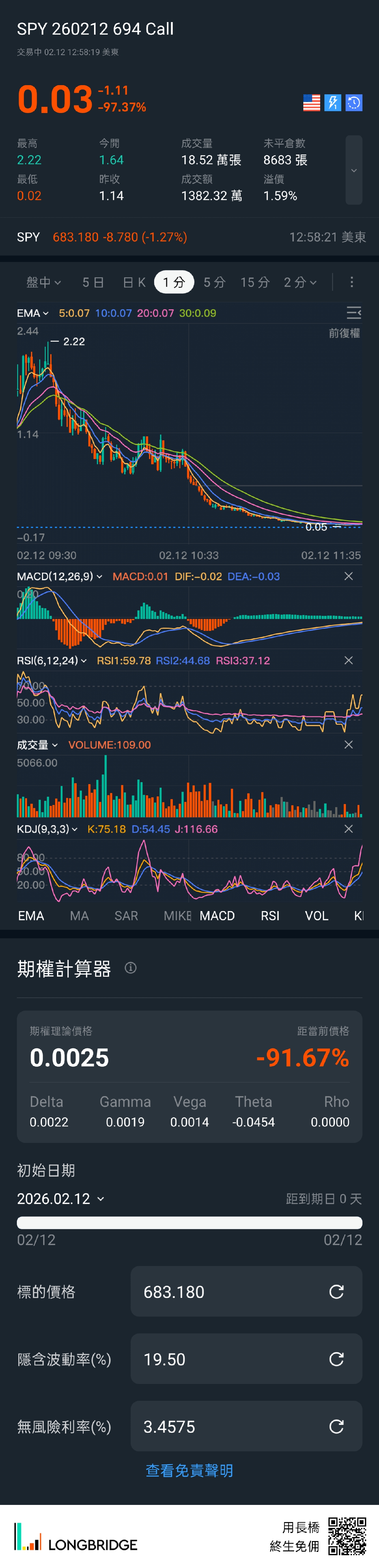Viewport: 379px width, 1568px height.
Task: Refresh the underlying price 683.180 field
Action: [336, 1292]
